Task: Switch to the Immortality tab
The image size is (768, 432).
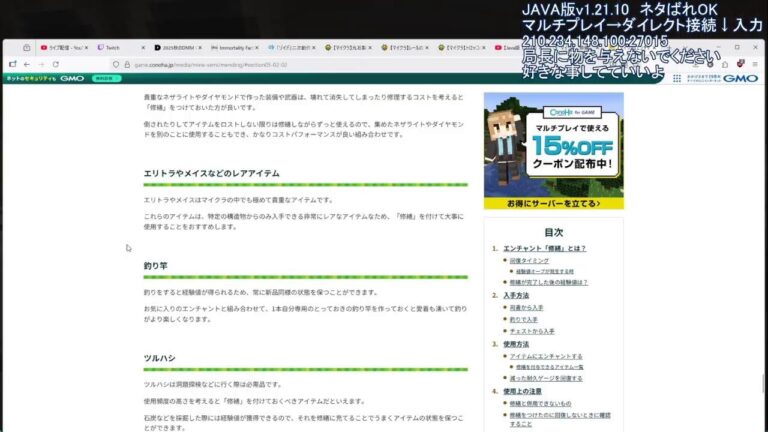Action: 241,47
